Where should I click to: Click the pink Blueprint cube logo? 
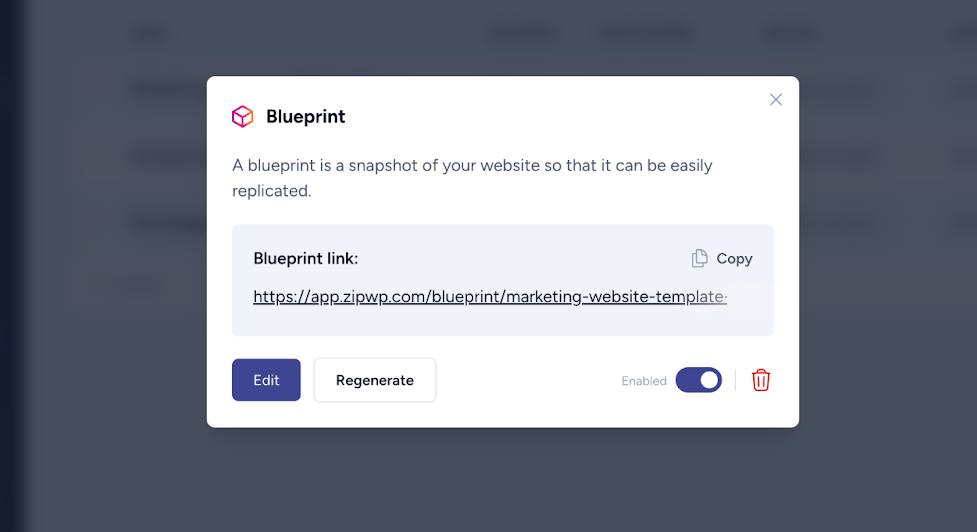click(x=242, y=116)
